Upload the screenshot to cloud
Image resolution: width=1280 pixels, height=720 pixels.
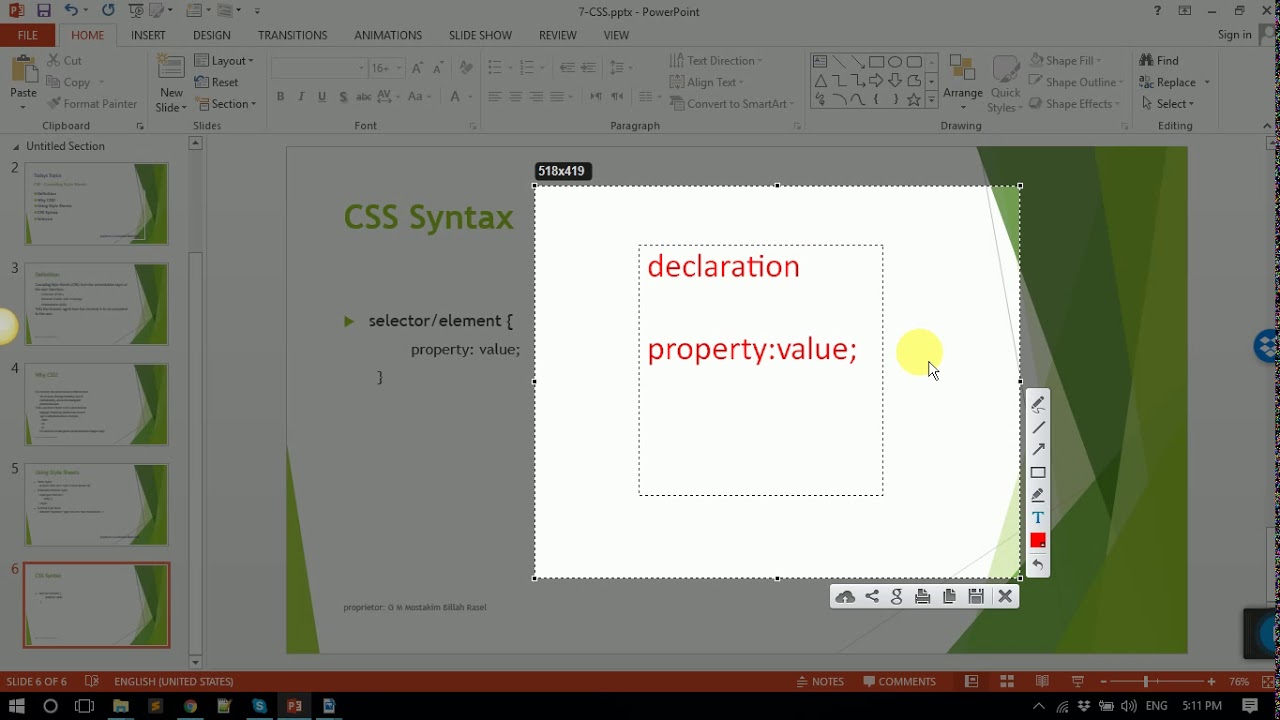click(845, 597)
